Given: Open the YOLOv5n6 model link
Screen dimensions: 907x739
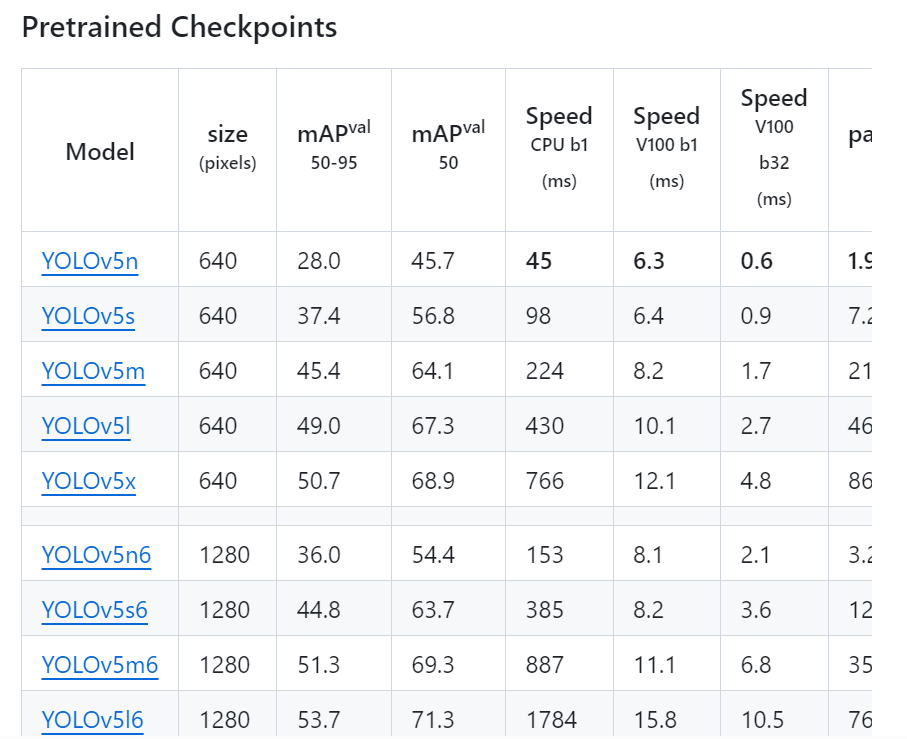Looking at the screenshot, I should click(x=96, y=555).
